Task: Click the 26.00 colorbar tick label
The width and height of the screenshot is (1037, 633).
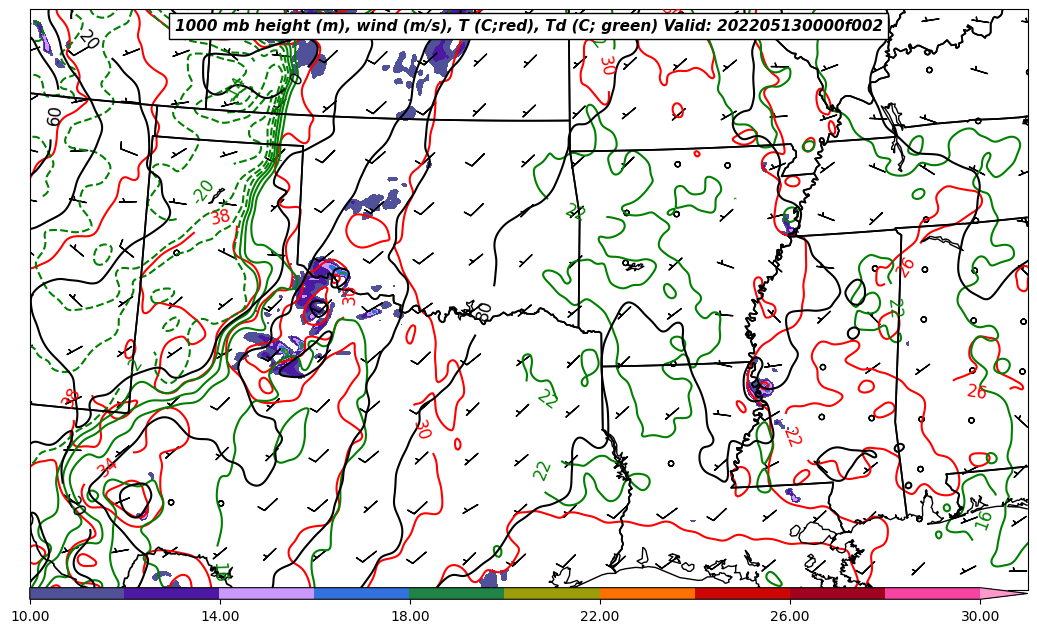Action: pos(790,616)
